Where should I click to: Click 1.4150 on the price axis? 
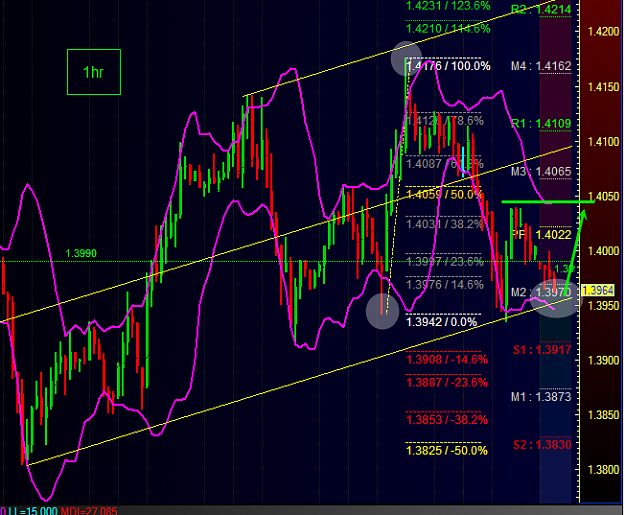[603, 87]
